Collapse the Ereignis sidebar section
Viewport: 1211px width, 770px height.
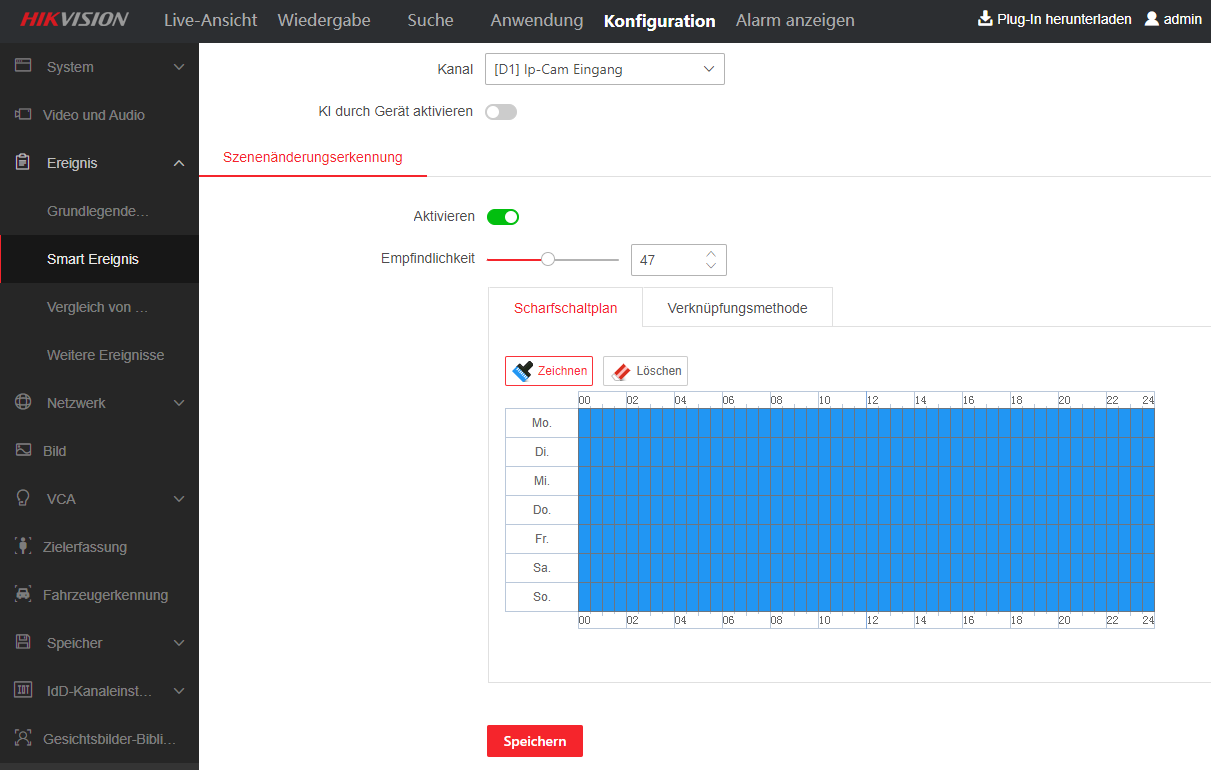[179, 163]
